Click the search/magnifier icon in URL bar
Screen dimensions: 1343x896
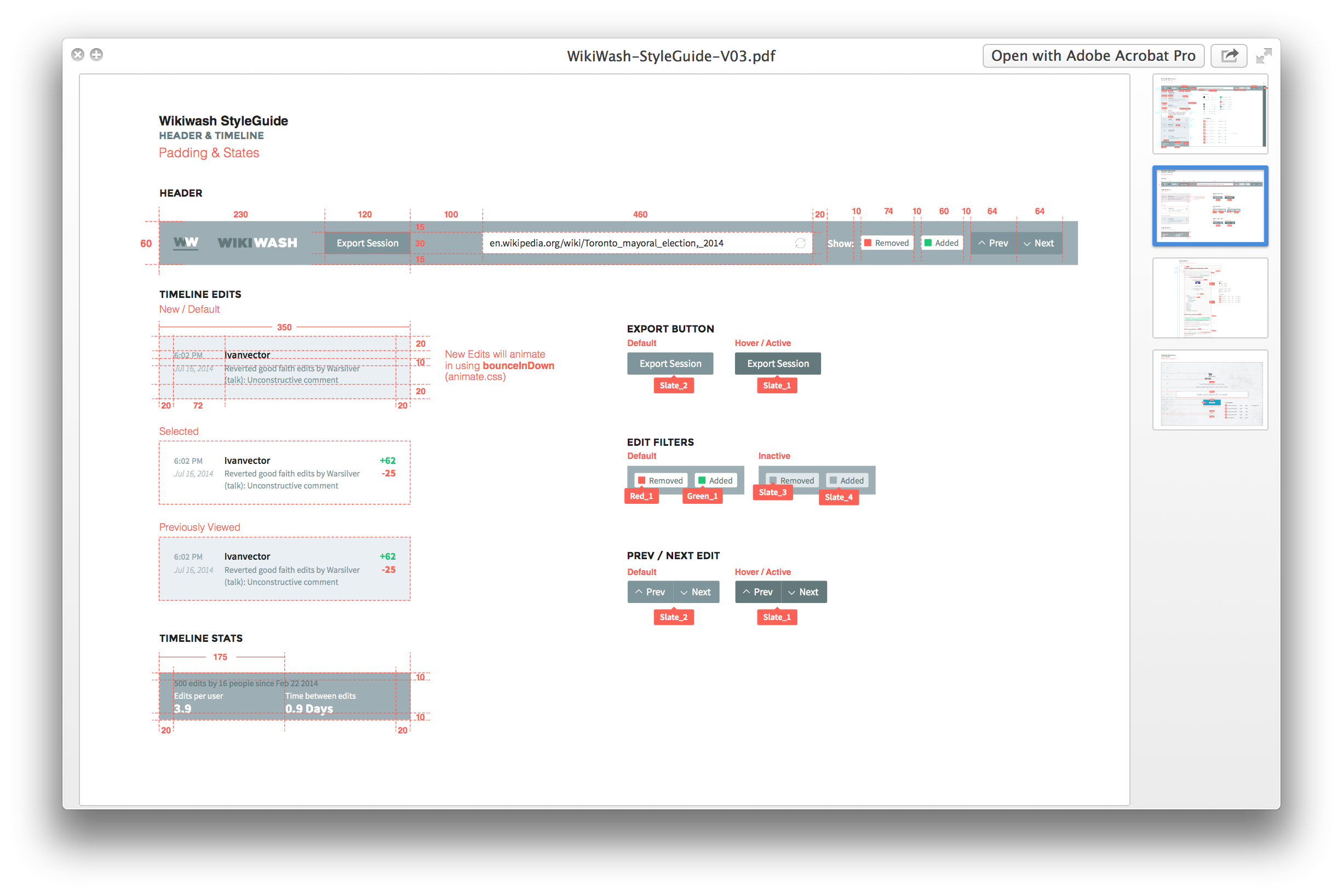click(x=801, y=242)
